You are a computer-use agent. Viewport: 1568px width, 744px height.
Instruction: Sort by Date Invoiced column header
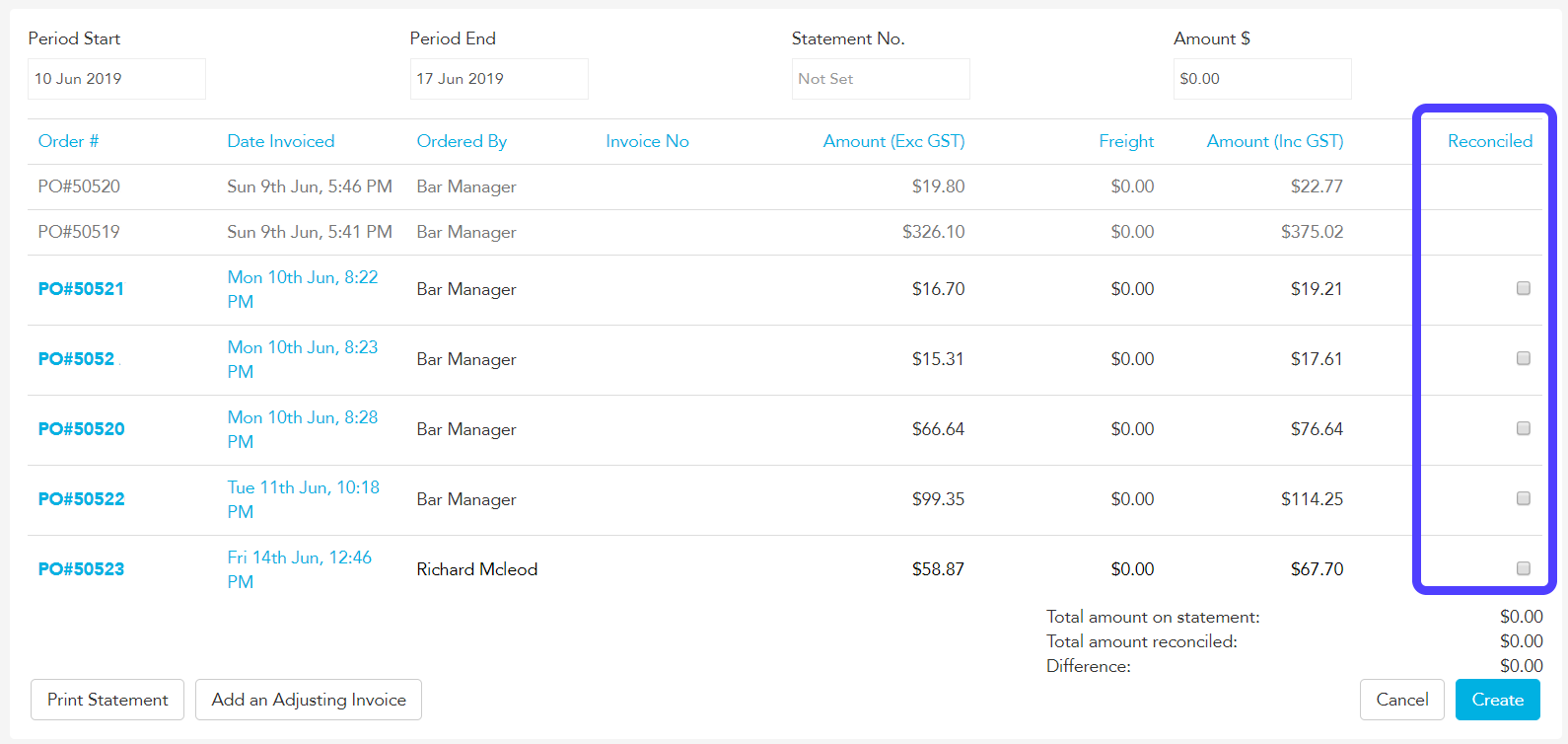[281, 141]
